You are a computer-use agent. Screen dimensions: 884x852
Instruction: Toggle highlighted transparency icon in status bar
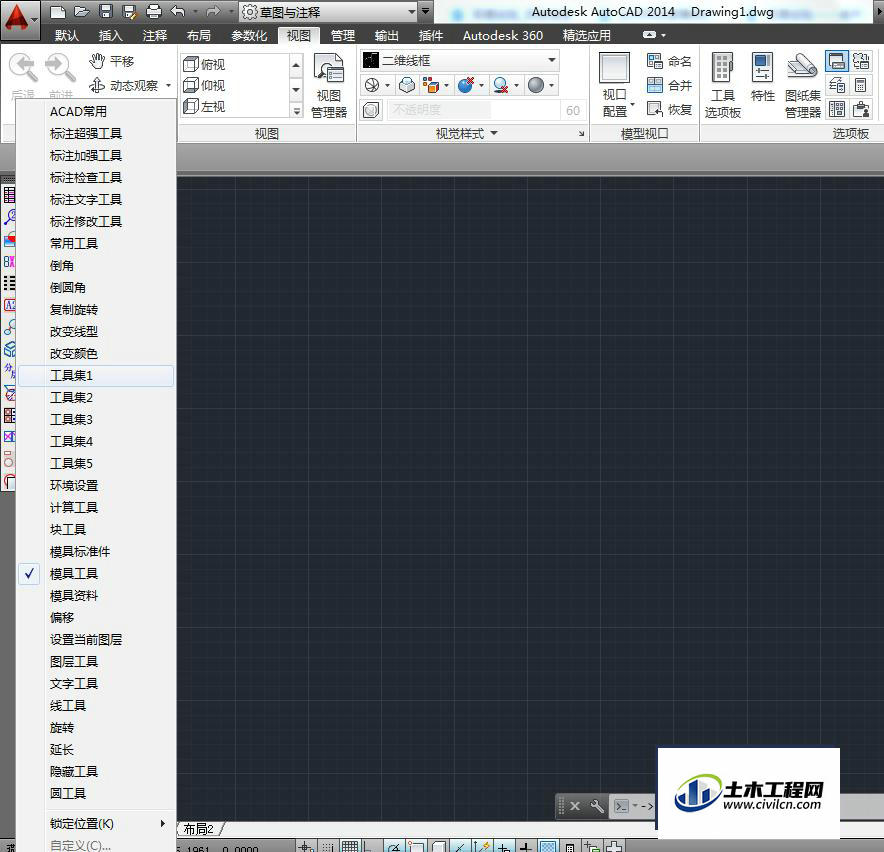[x=547, y=847]
